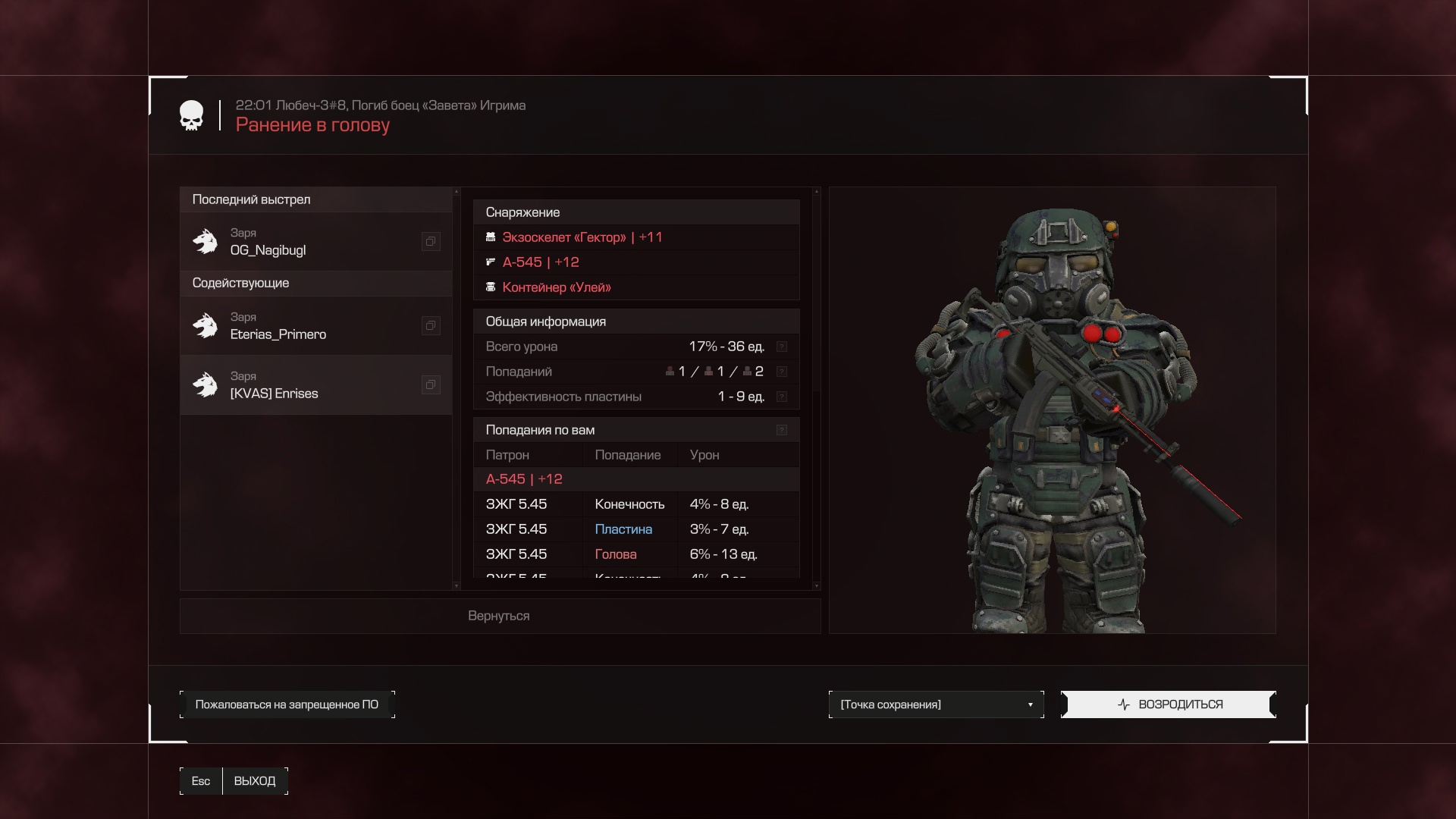
Task: Open help icon for Попаданий row
Action: tap(782, 372)
